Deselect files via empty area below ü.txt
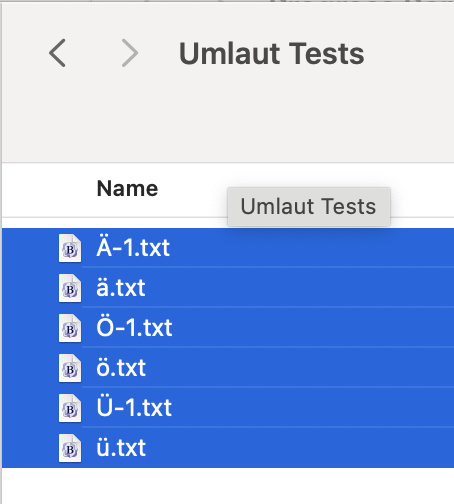454x504 pixels. pos(228,485)
